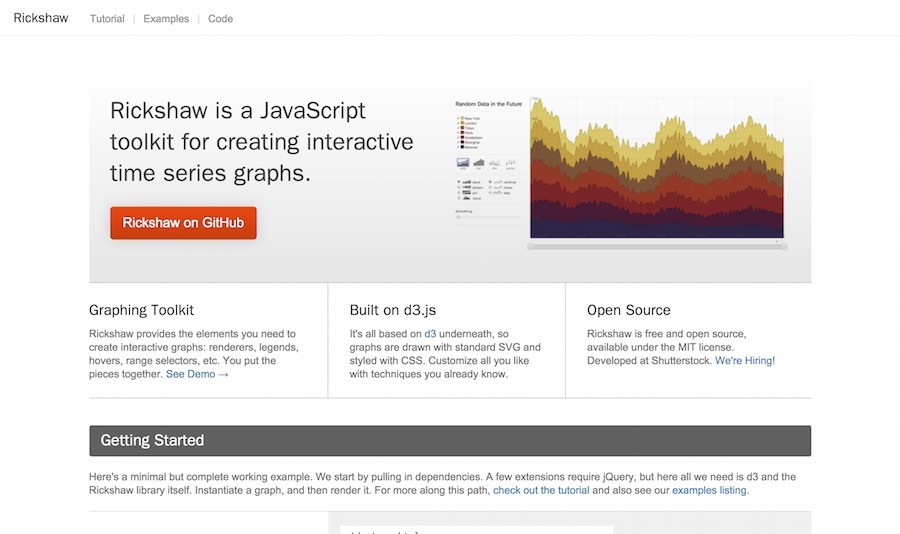Toggle the Shanghai series checkmark

tap(458, 142)
